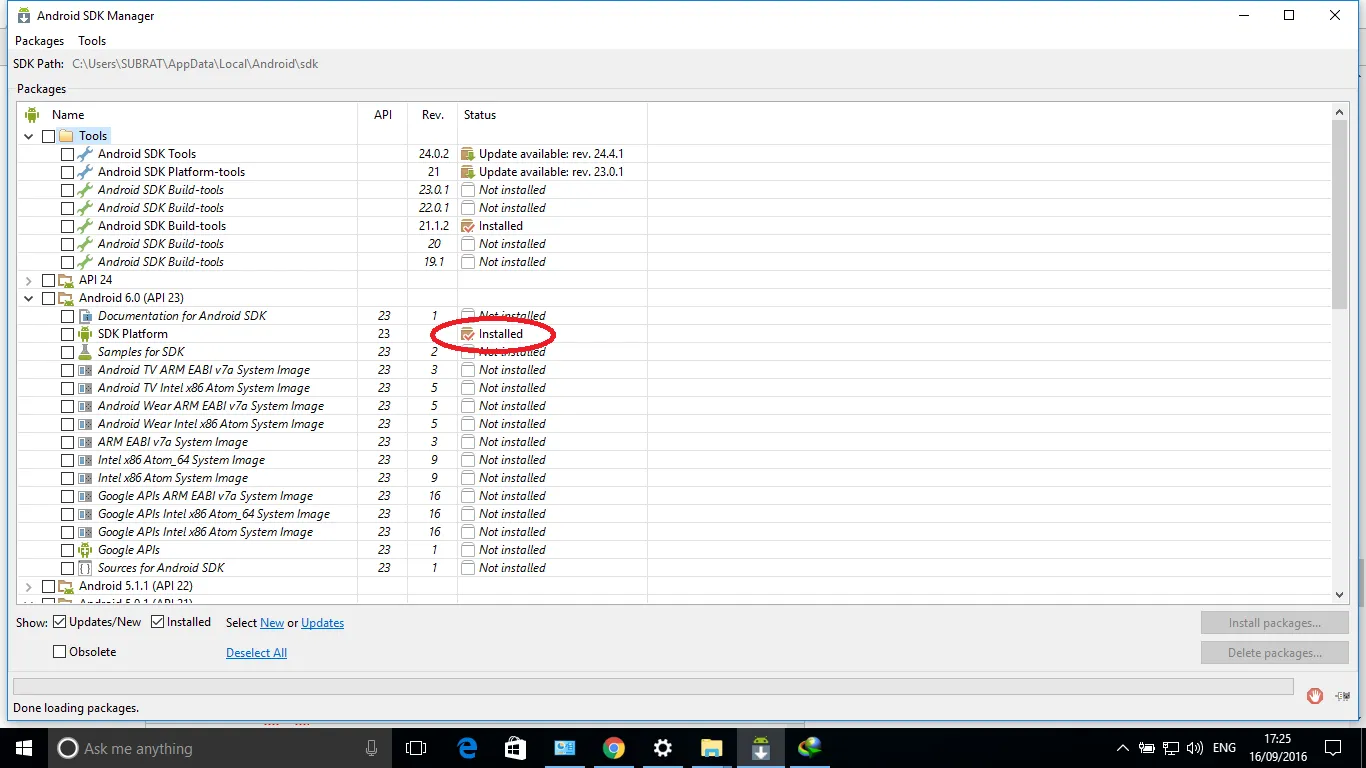Click the Documentation for Android SDK icon
The width and height of the screenshot is (1366, 768).
[85, 316]
